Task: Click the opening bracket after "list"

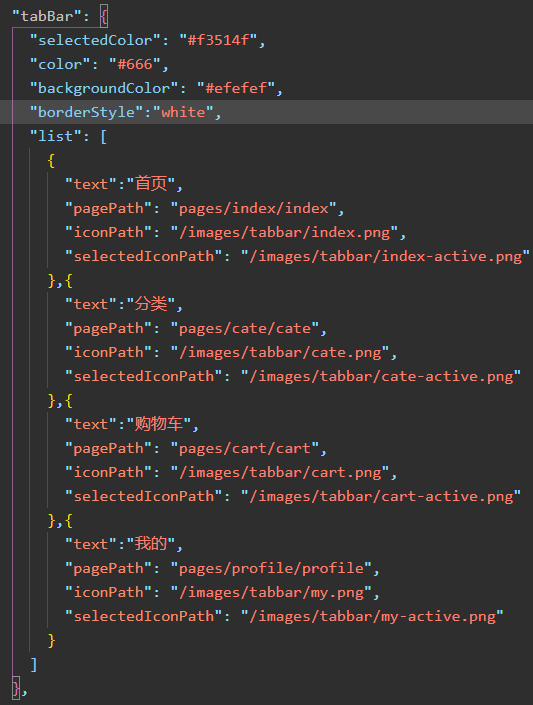Action: click(x=104, y=137)
